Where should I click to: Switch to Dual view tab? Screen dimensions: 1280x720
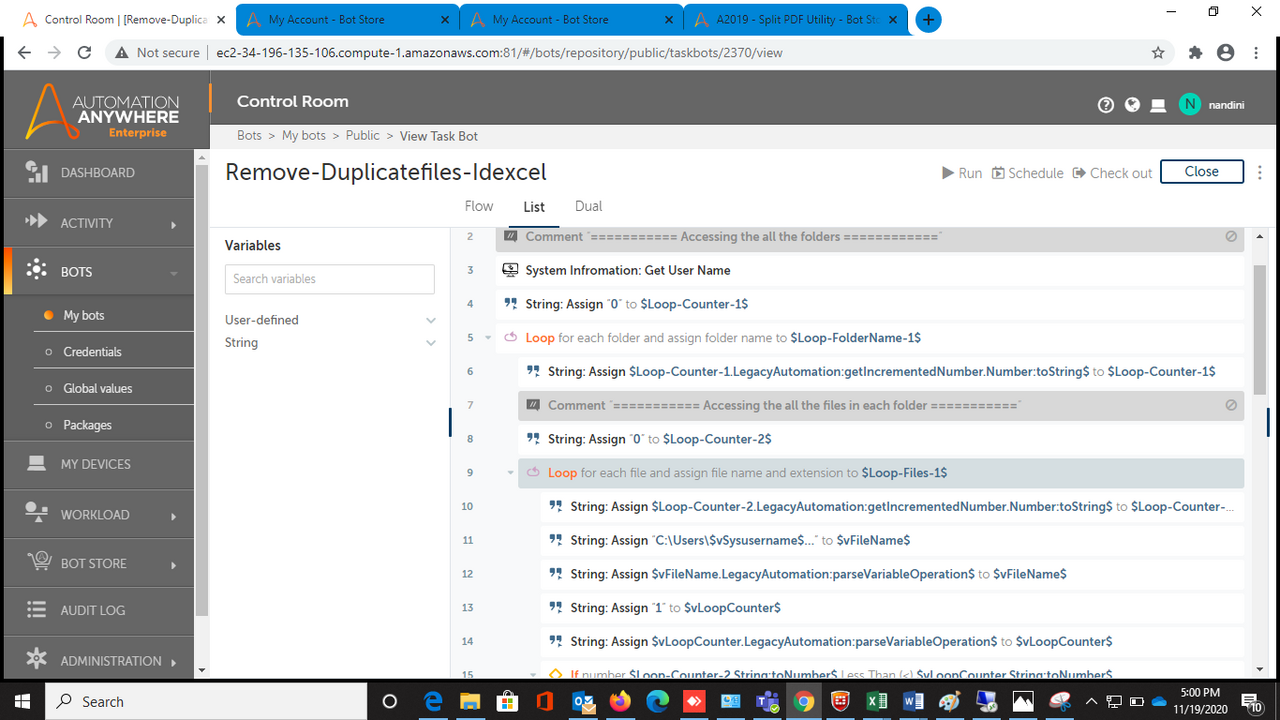tap(588, 206)
